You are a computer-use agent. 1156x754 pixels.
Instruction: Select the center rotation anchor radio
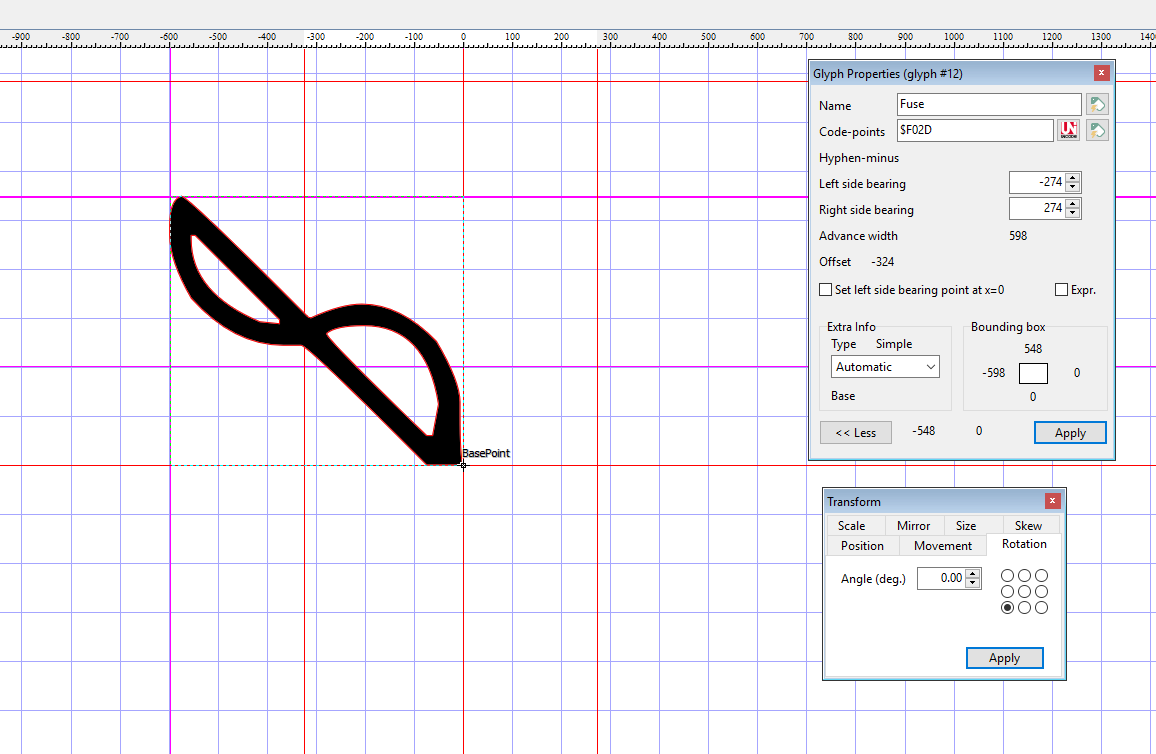pos(1025,591)
